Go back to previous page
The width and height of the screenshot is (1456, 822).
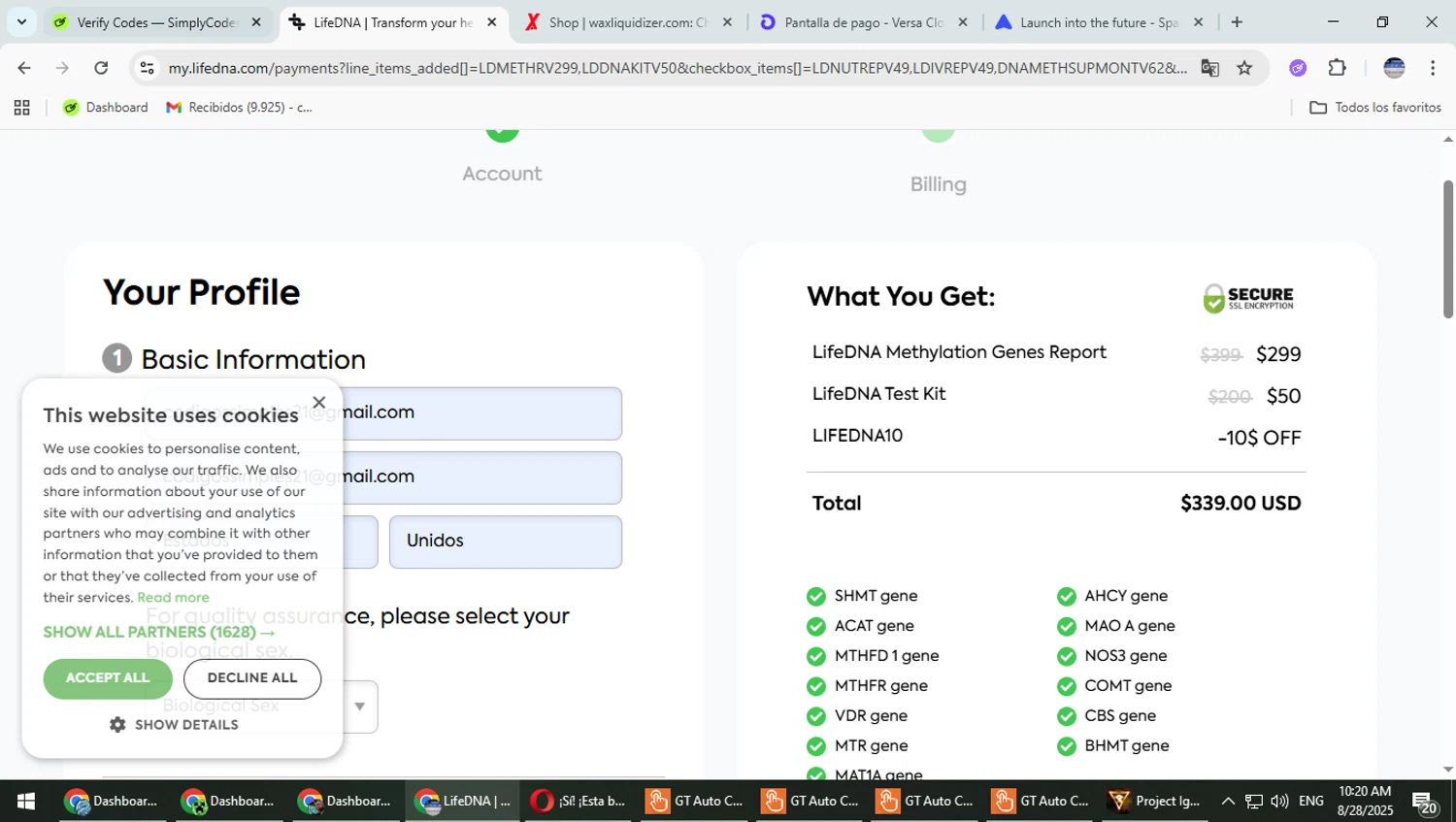coord(24,68)
